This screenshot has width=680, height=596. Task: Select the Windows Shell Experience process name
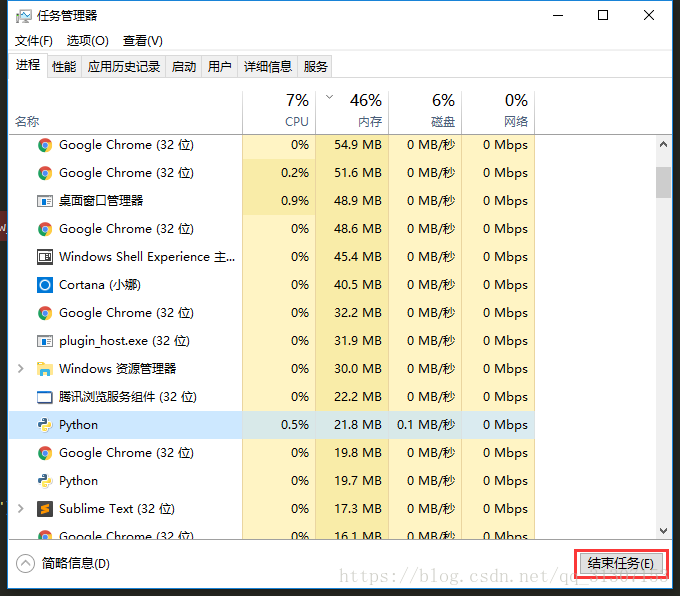coord(147,257)
